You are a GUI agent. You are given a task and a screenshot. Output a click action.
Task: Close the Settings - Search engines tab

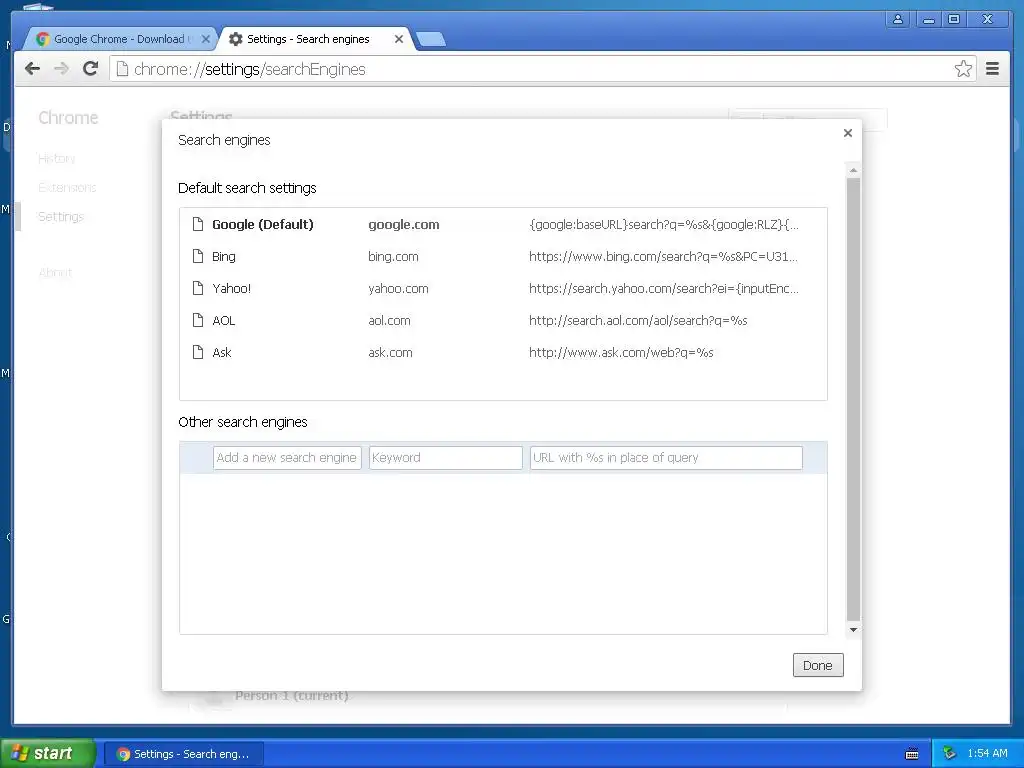pyautogui.click(x=399, y=39)
